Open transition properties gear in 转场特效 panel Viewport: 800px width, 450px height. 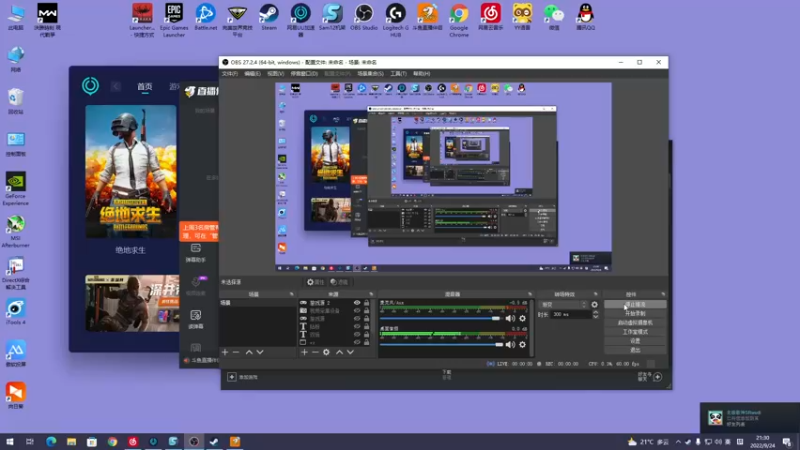click(594, 305)
